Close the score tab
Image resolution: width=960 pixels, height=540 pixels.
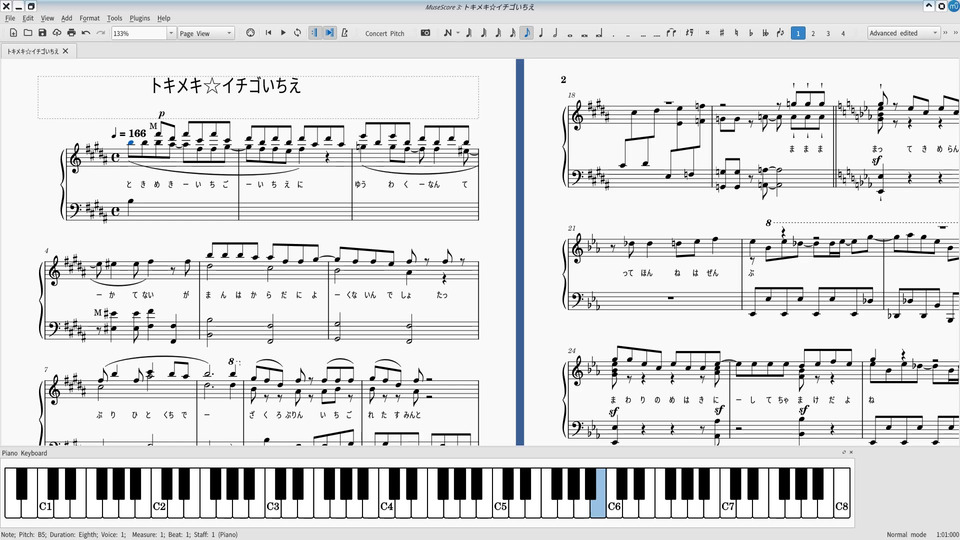[x=66, y=51]
